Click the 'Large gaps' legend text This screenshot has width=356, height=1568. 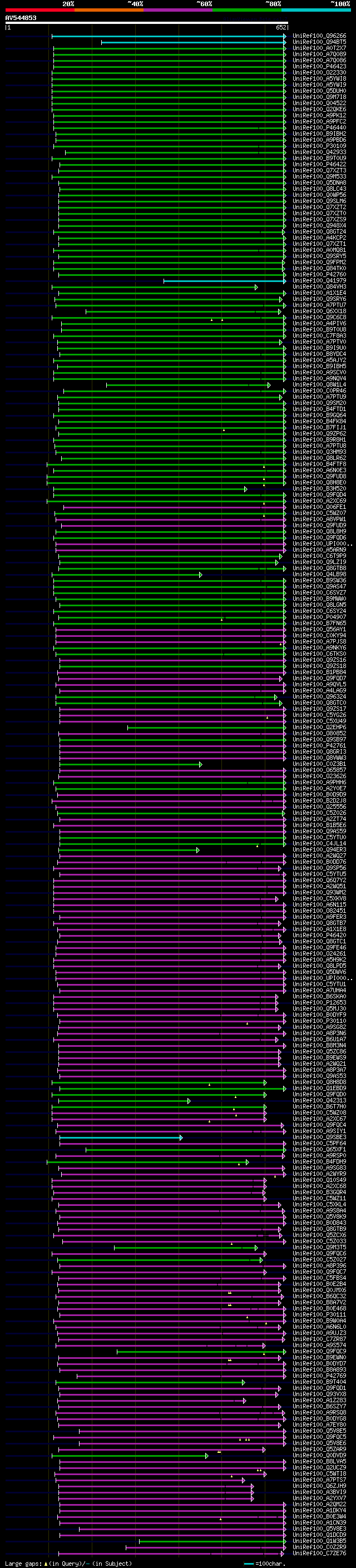[x=24, y=1563]
